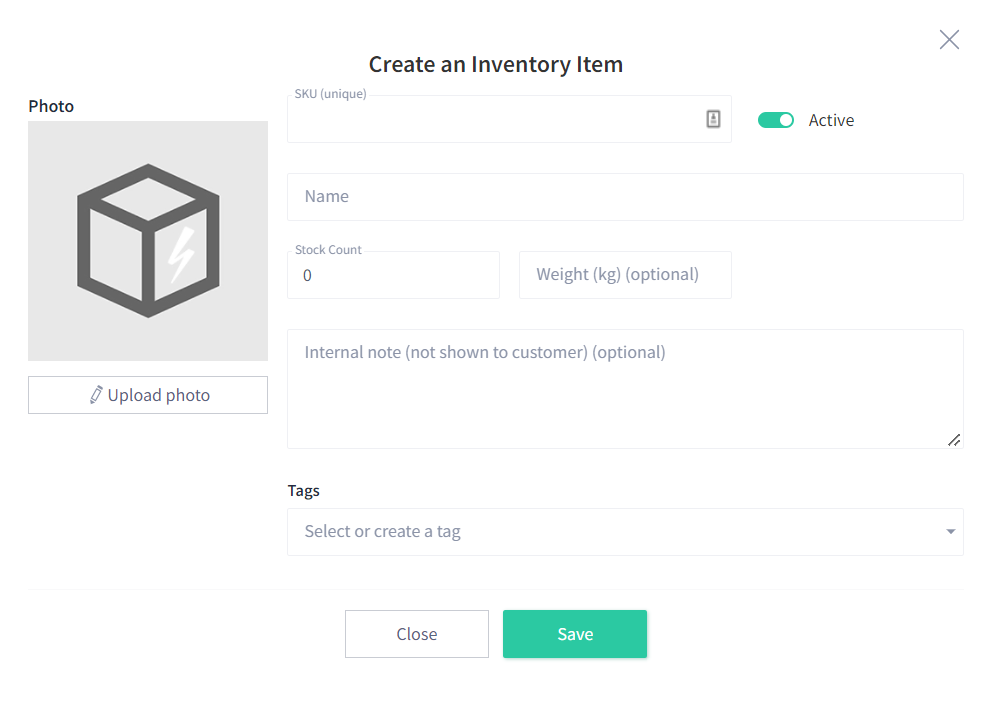
Task: Select the Stock Count field
Action: tap(393, 275)
